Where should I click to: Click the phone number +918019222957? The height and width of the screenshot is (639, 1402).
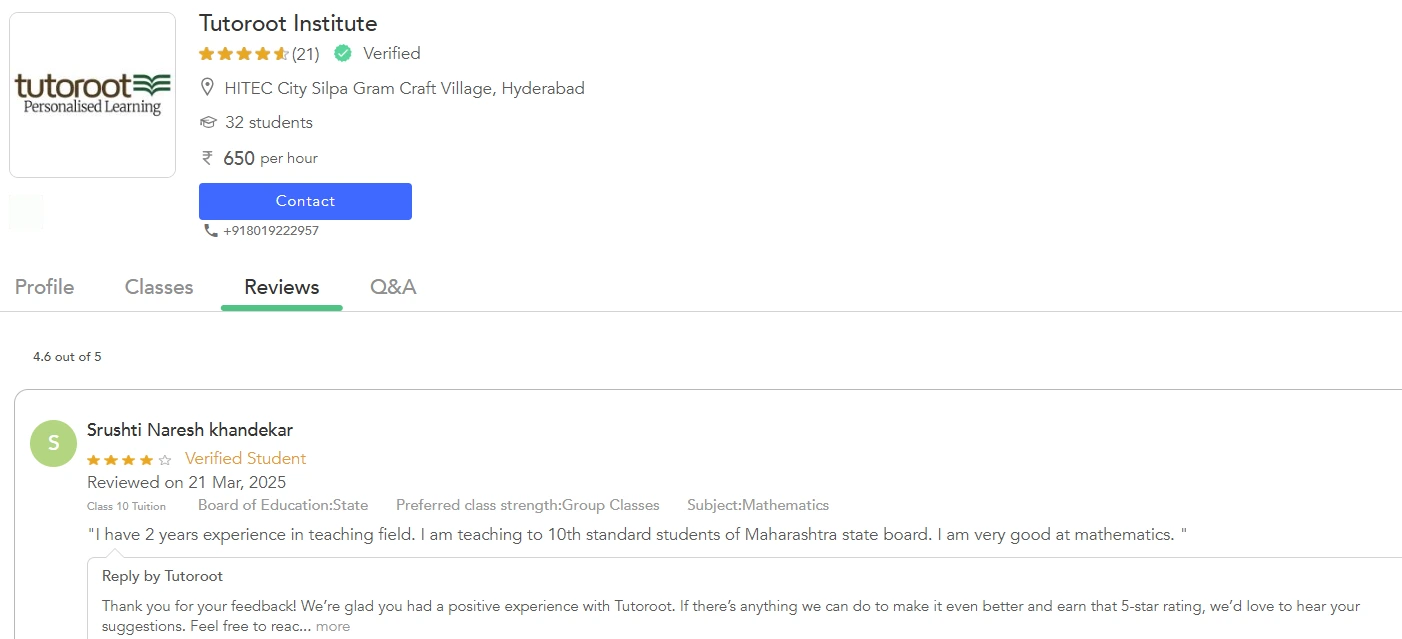pos(271,229)
